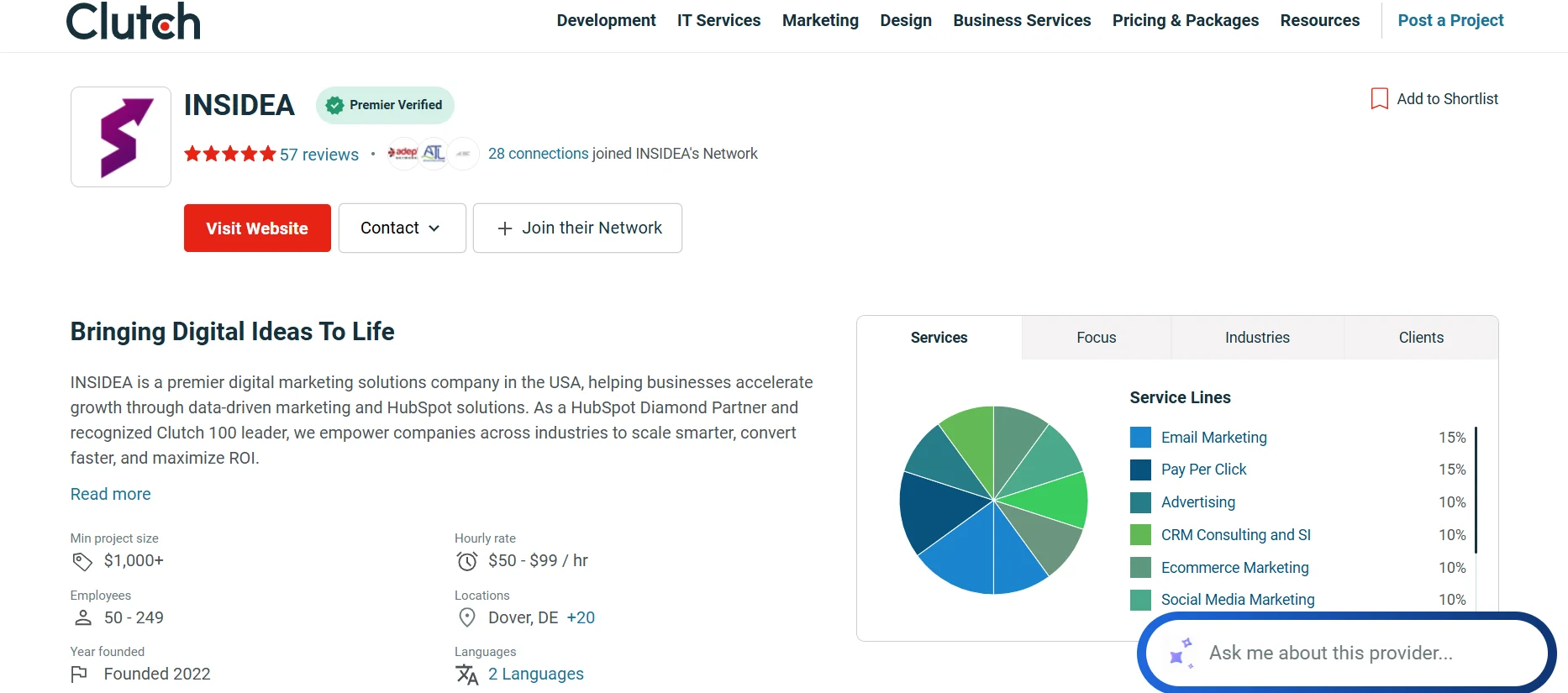Click the sparkle AI assistant icon
The width and height of the screenshot is (1568, 693).
(x=1181, y=653)
